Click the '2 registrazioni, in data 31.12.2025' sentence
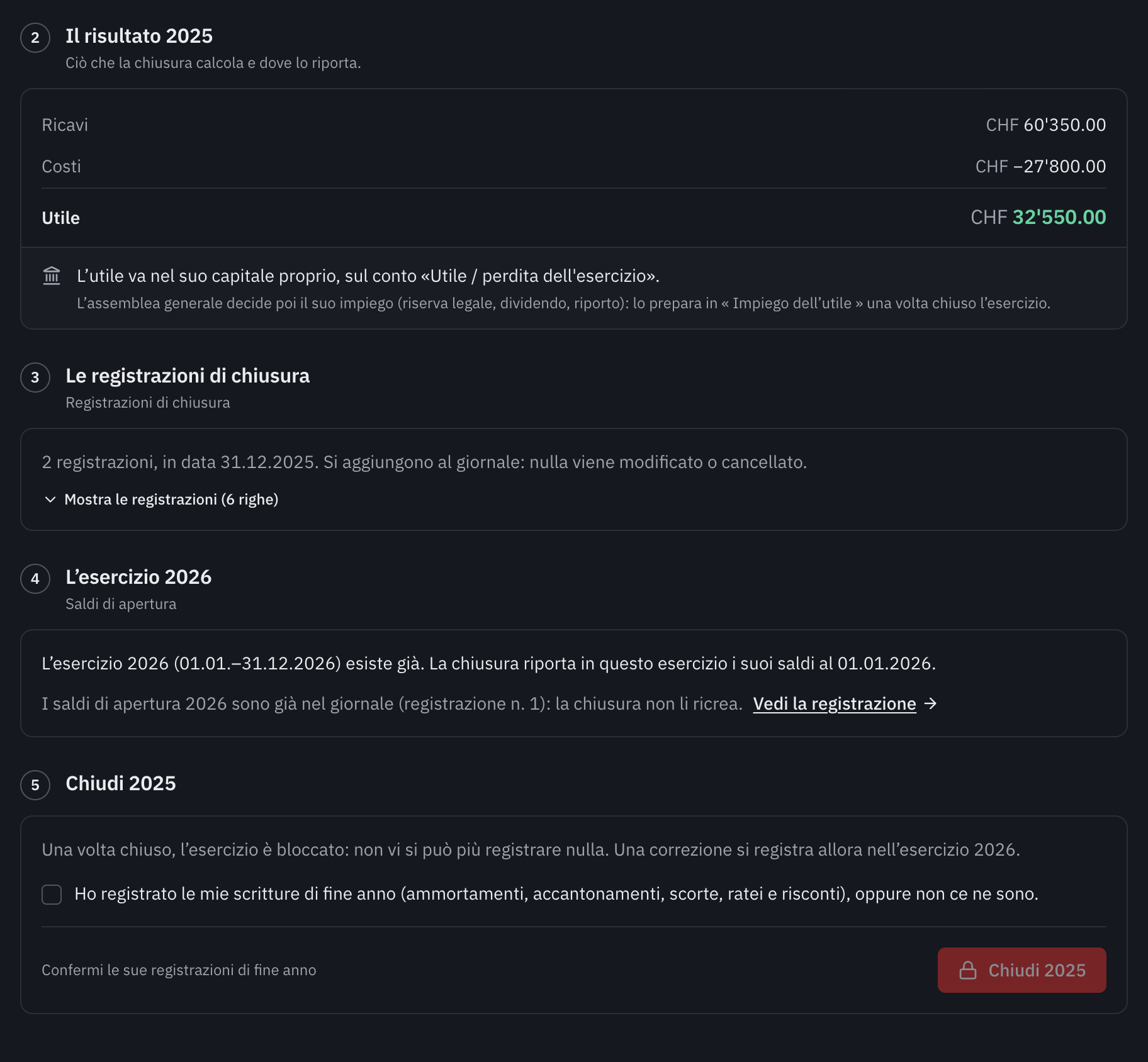 click(424, 462)
